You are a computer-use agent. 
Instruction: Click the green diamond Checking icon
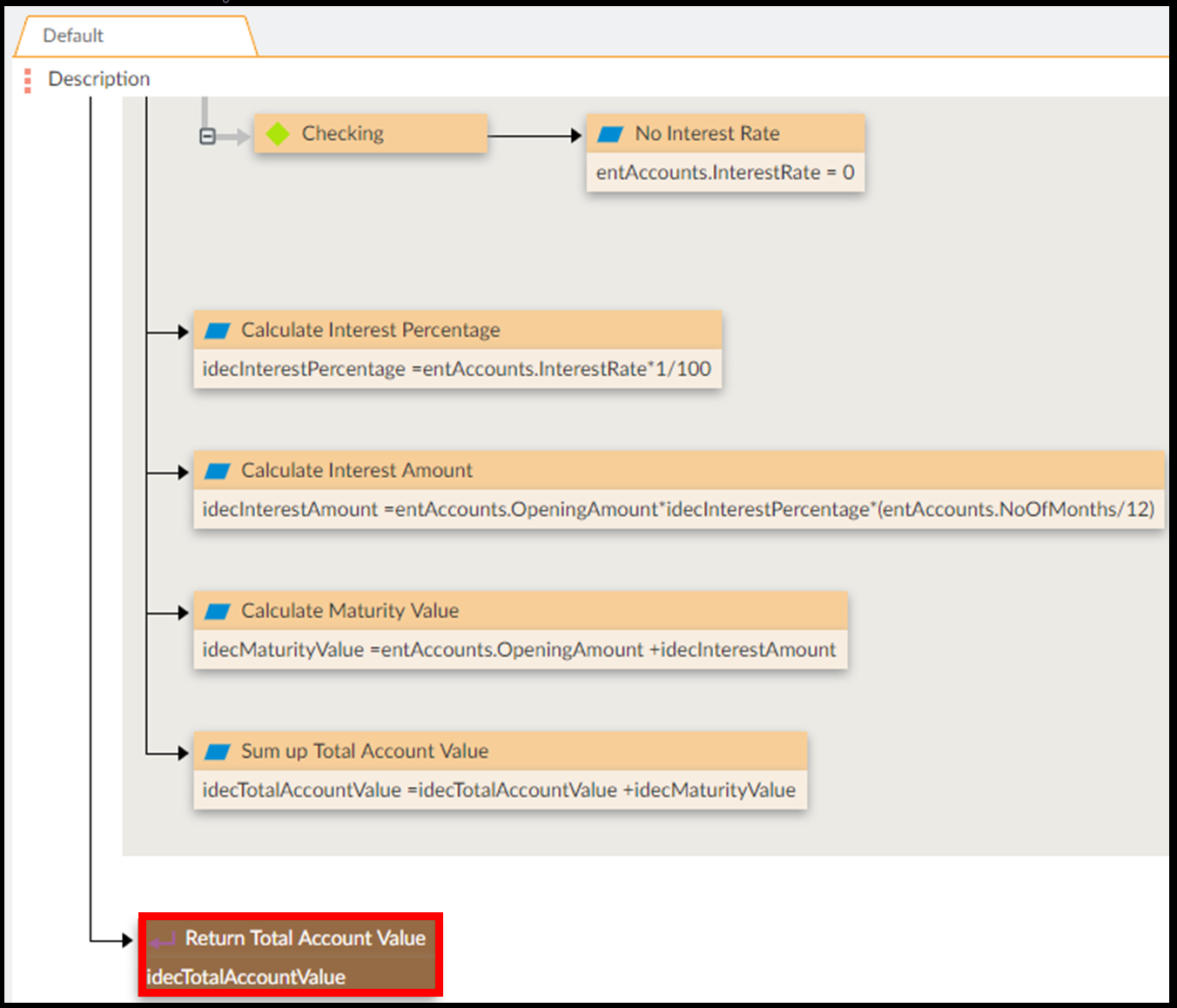click(278, 134)
